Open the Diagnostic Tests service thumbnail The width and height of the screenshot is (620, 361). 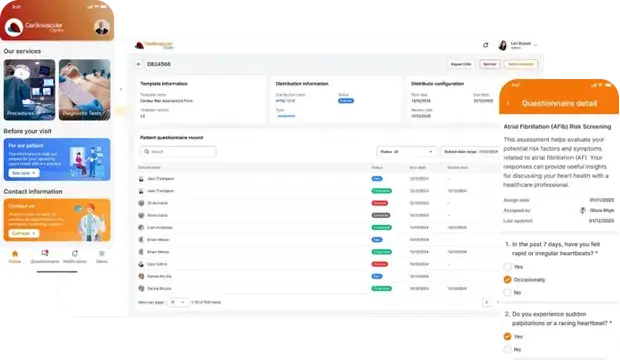tap(85, 90)
